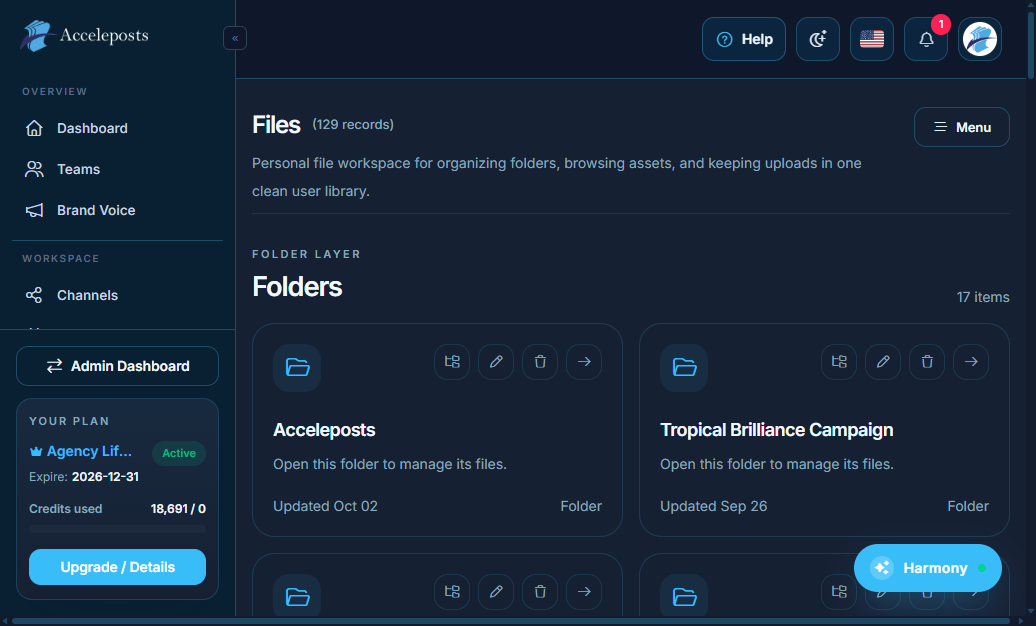This screenshot has width=1036, height=626.
Task: Click the pencil icon on the card below Acceleposts
Action: [x=496, y=592]
